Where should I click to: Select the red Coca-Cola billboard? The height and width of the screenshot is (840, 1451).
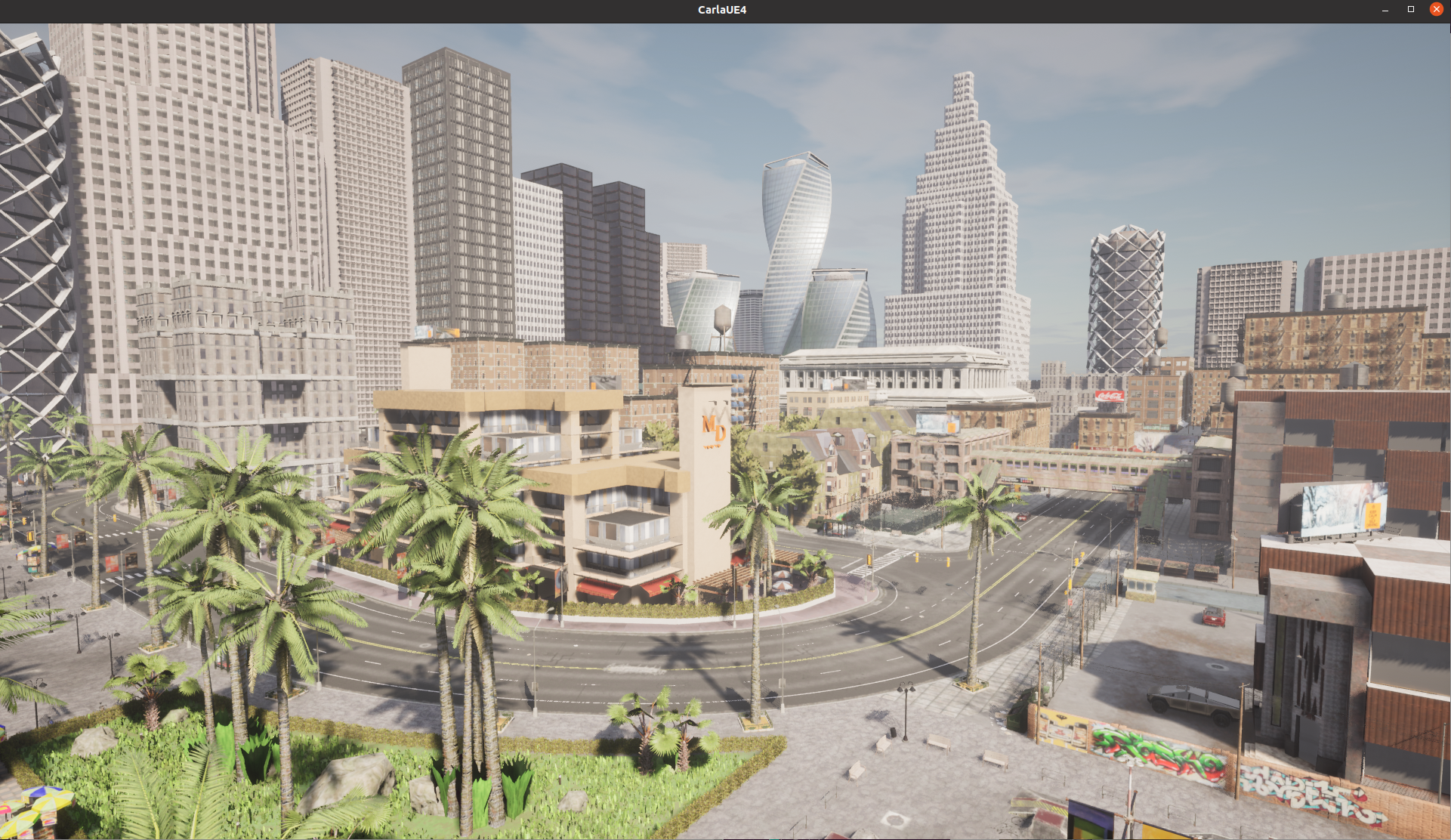(1109, 396)
